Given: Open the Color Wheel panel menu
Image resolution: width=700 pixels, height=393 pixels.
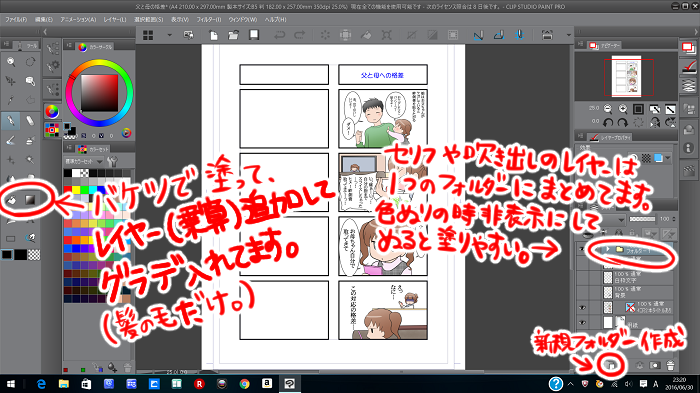Looking at the screenshot, I should [x=69, y=46].
